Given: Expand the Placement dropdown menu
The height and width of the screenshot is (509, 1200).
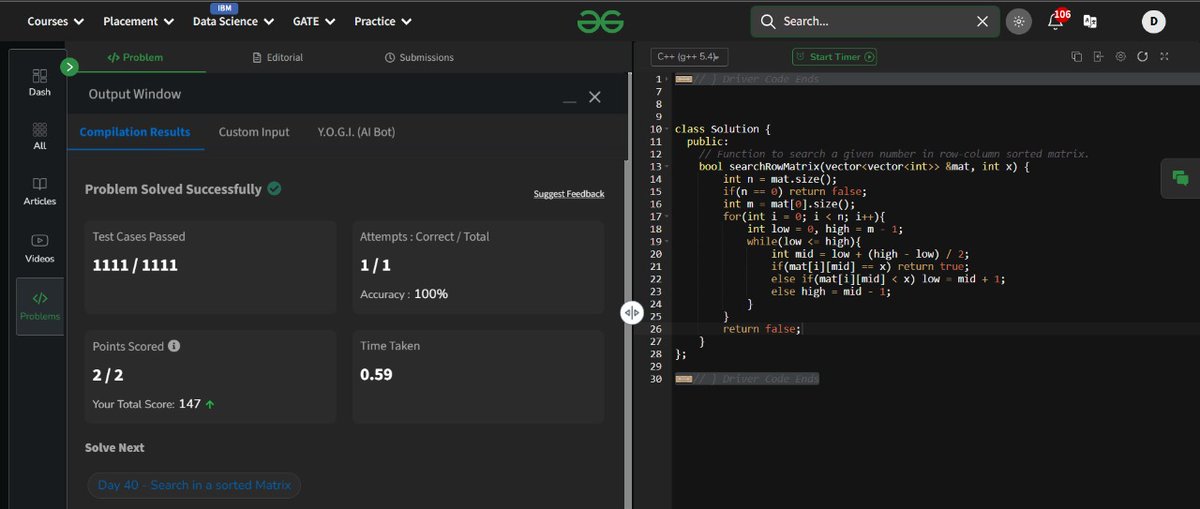Looking at the screenshot, I should coord(139,21).
